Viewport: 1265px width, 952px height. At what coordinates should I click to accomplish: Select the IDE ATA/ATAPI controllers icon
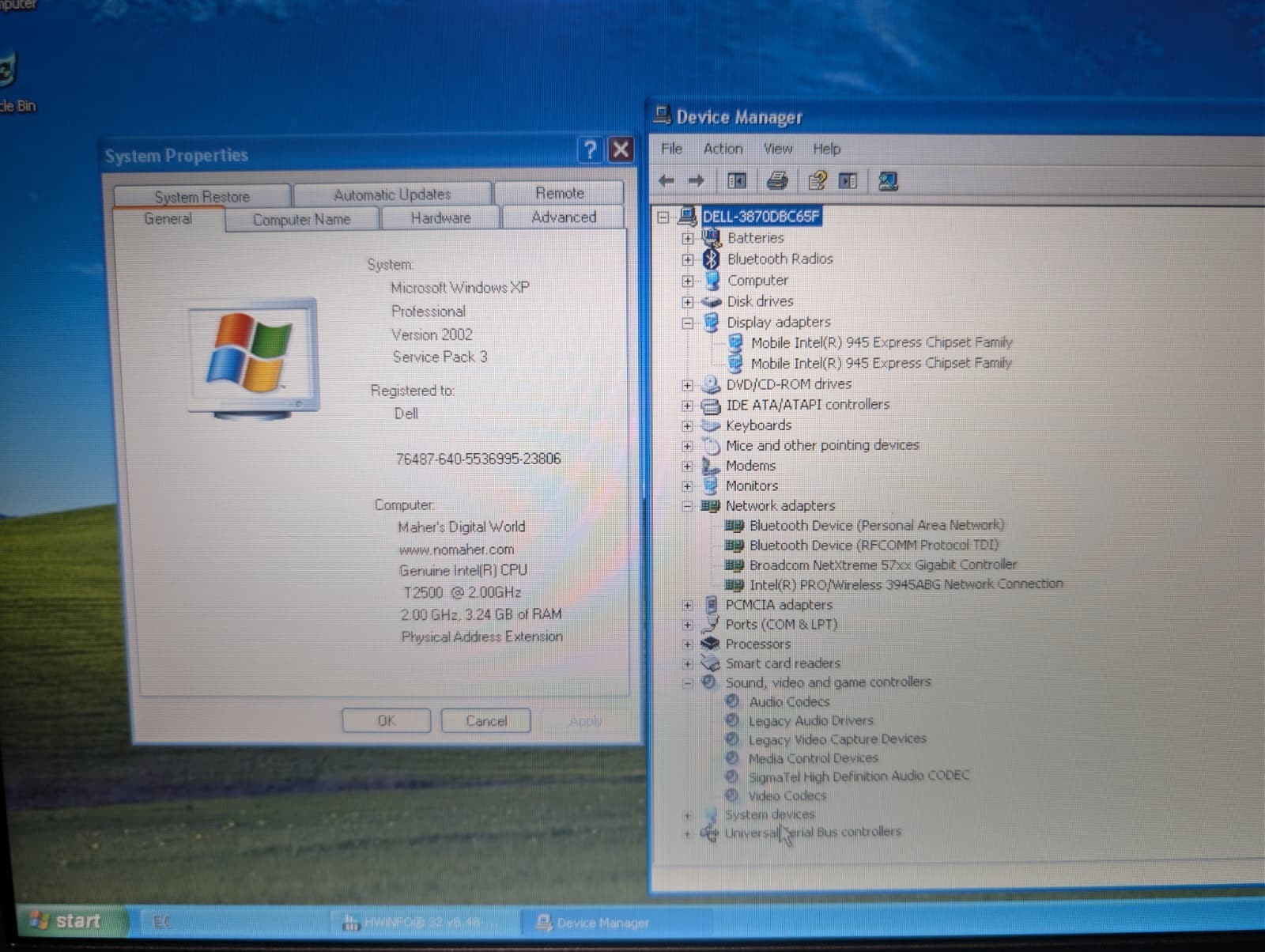(712, 405)
